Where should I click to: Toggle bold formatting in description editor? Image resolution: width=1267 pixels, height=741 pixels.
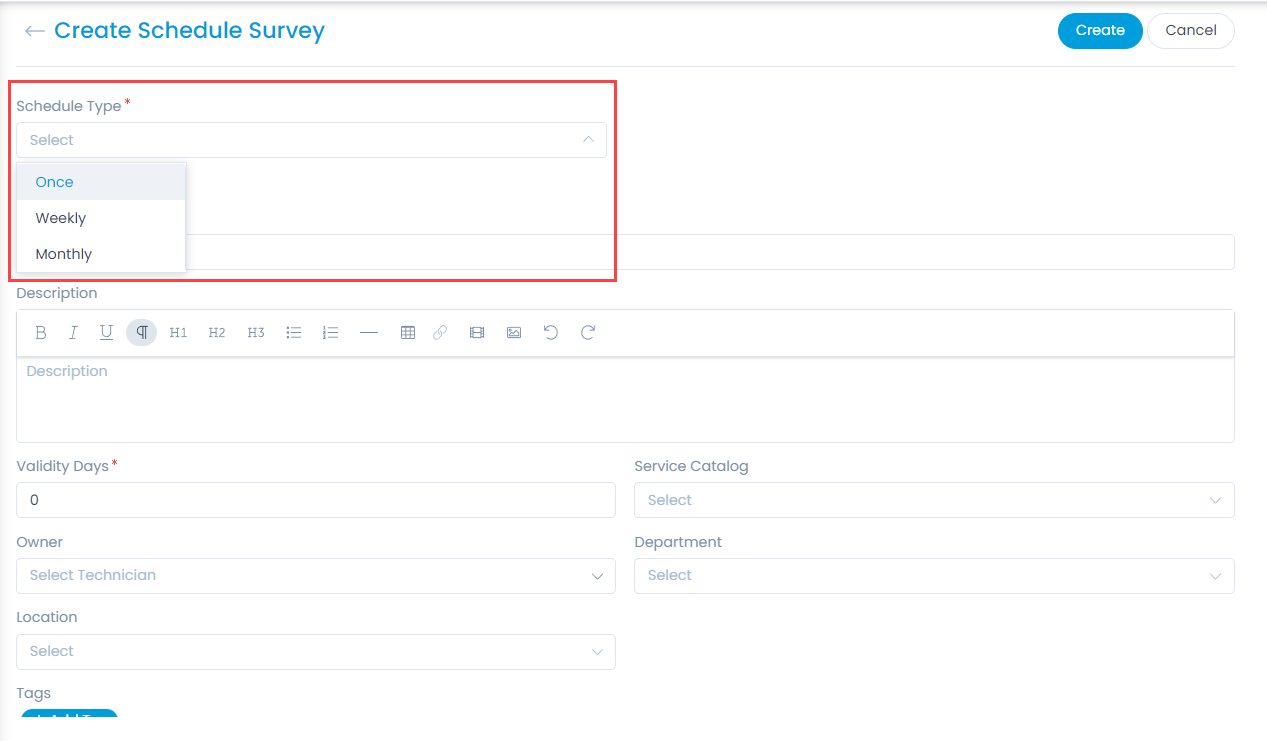41,333
